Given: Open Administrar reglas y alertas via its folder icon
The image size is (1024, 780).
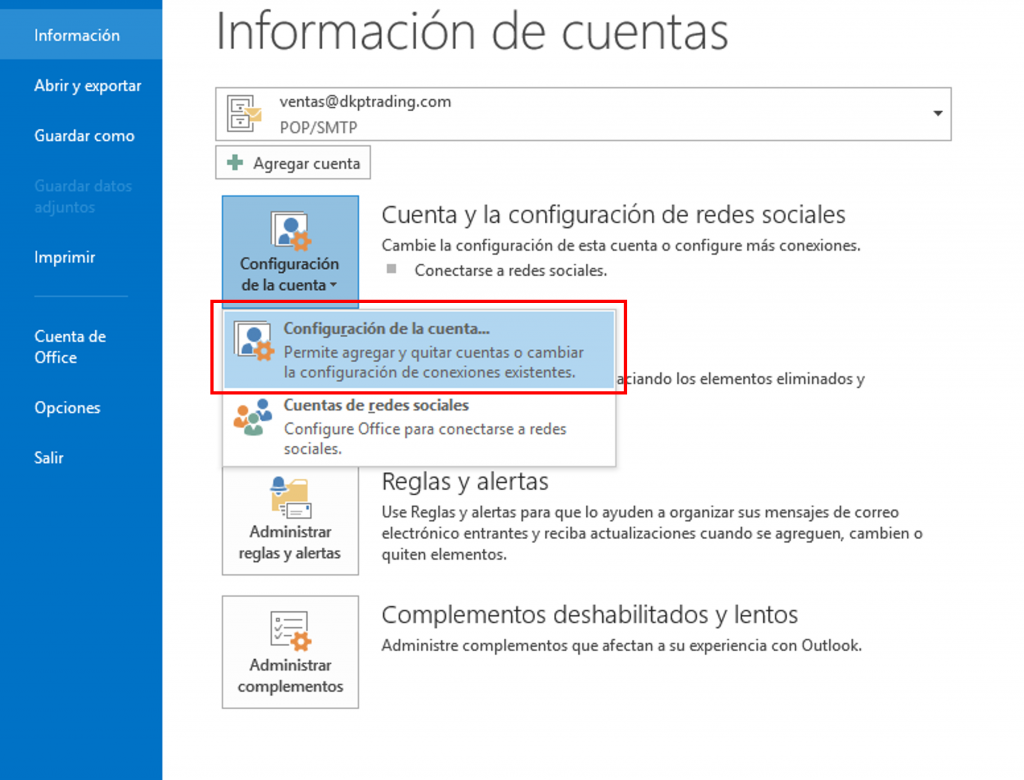Looking at the screenshot, I should click(x=290, y=496).
